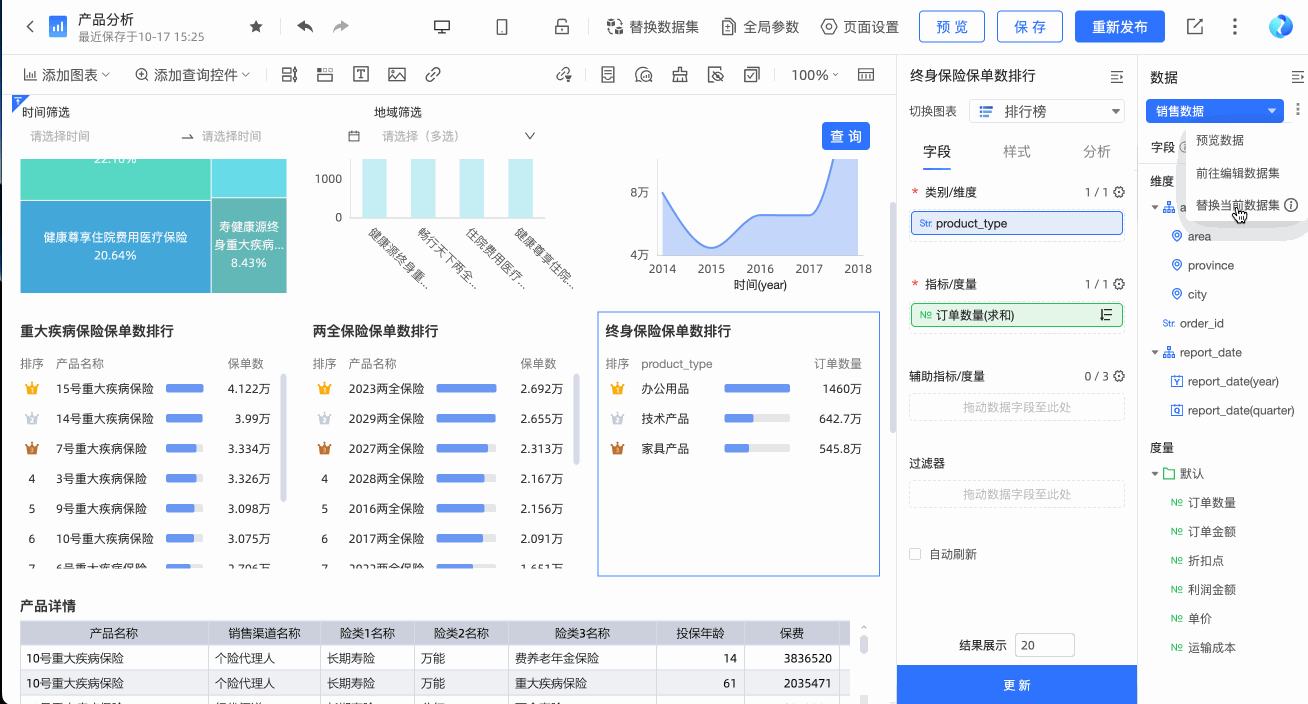Image resolution: width=1308 pixels, height=704 pixels.
Task: Click the favorite star next to 产品分析
Action: (x=256, y=27)
